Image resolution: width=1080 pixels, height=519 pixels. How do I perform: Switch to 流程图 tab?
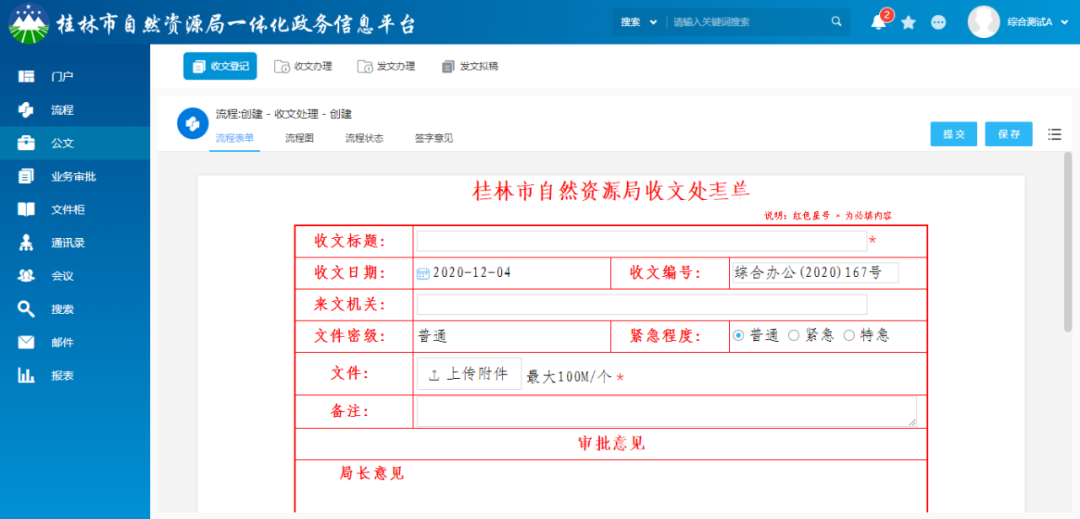300,138
